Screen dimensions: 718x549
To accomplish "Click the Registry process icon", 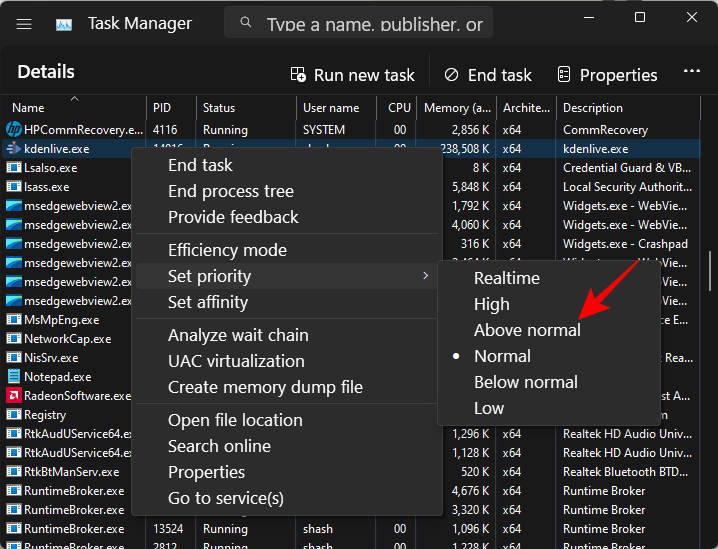I will [x=14, y=415].
